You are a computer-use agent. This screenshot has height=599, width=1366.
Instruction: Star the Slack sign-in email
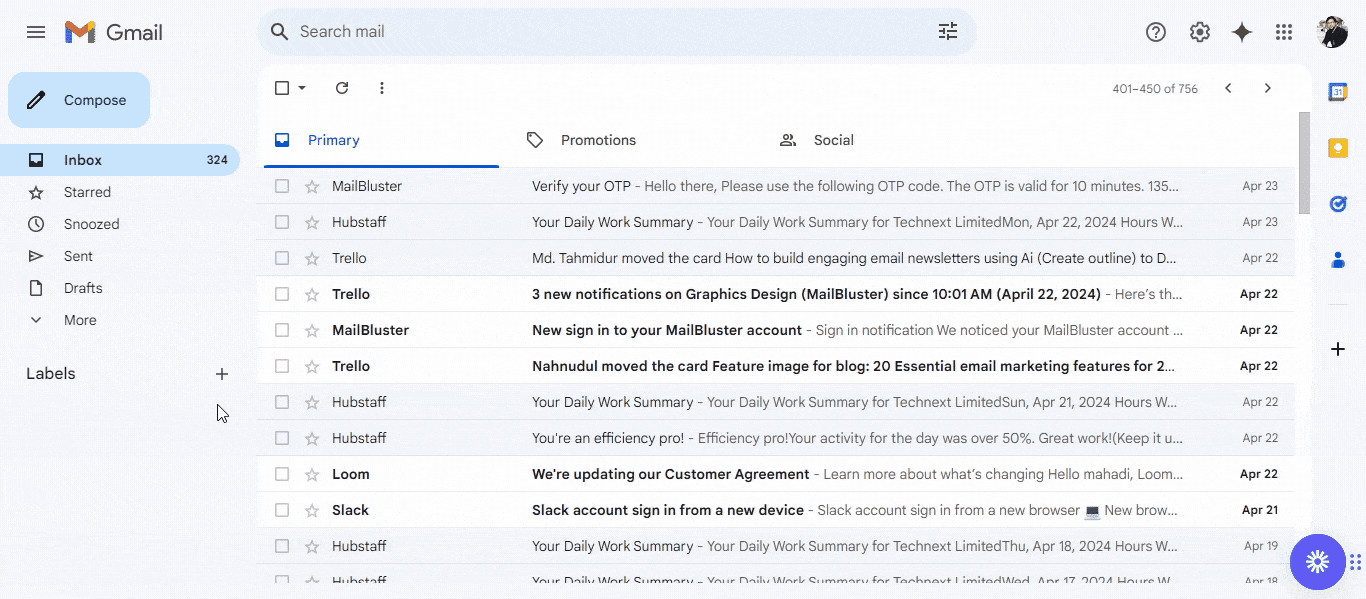(310, 509)
